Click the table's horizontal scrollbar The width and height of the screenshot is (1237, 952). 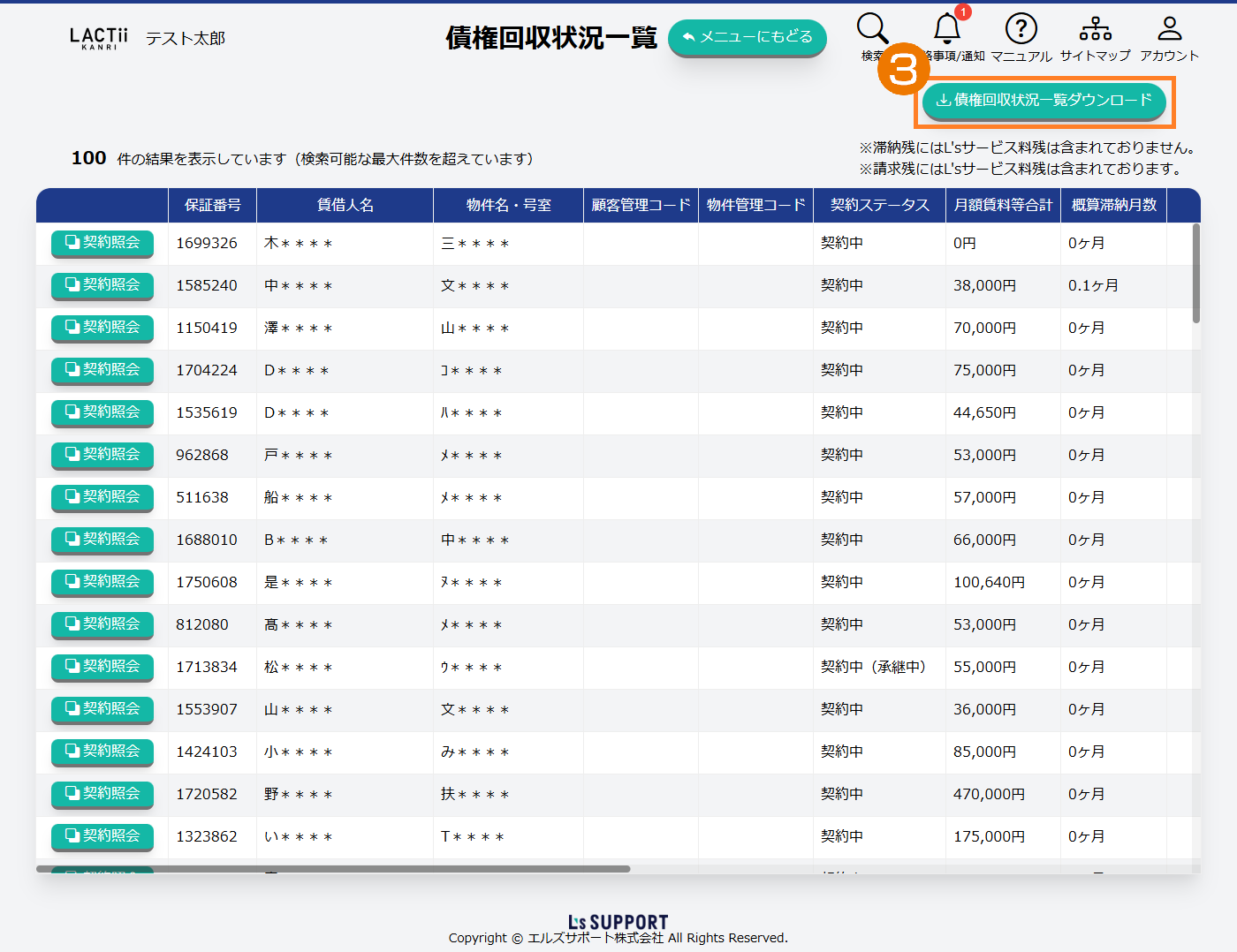(333, 869)
